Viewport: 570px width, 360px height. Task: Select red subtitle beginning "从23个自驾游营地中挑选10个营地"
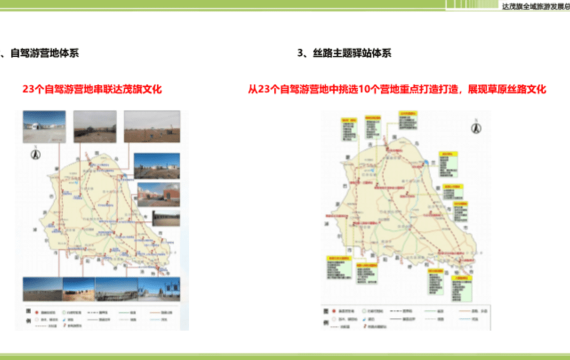[397, 89]
